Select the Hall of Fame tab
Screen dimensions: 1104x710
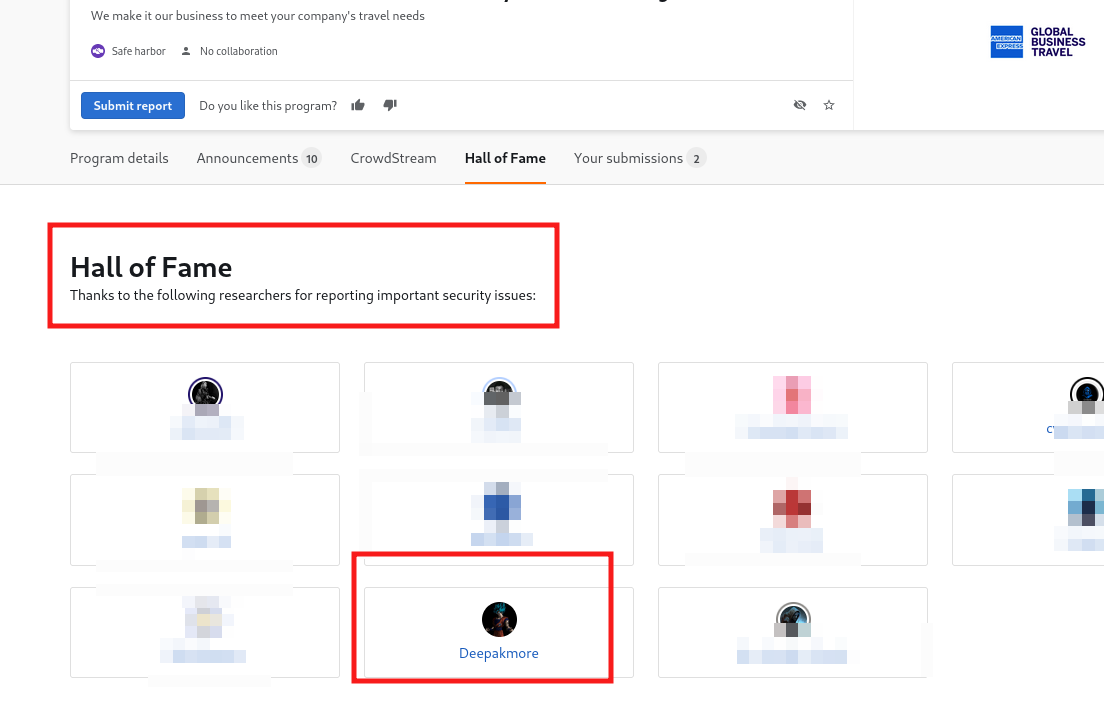click(505, 158)
